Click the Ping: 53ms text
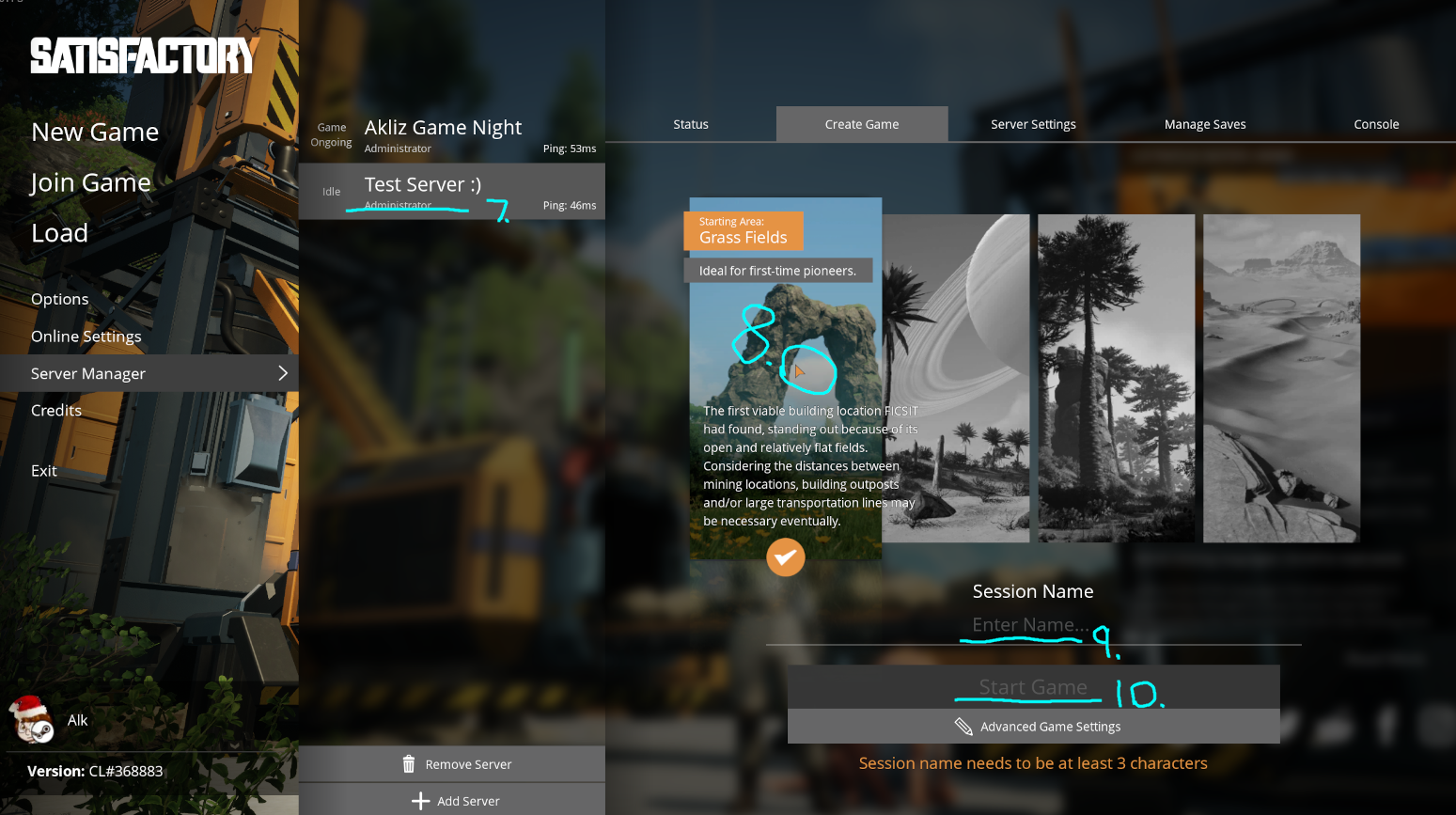The height and width of the screenshot is (815, 1456). click(570, 149)
